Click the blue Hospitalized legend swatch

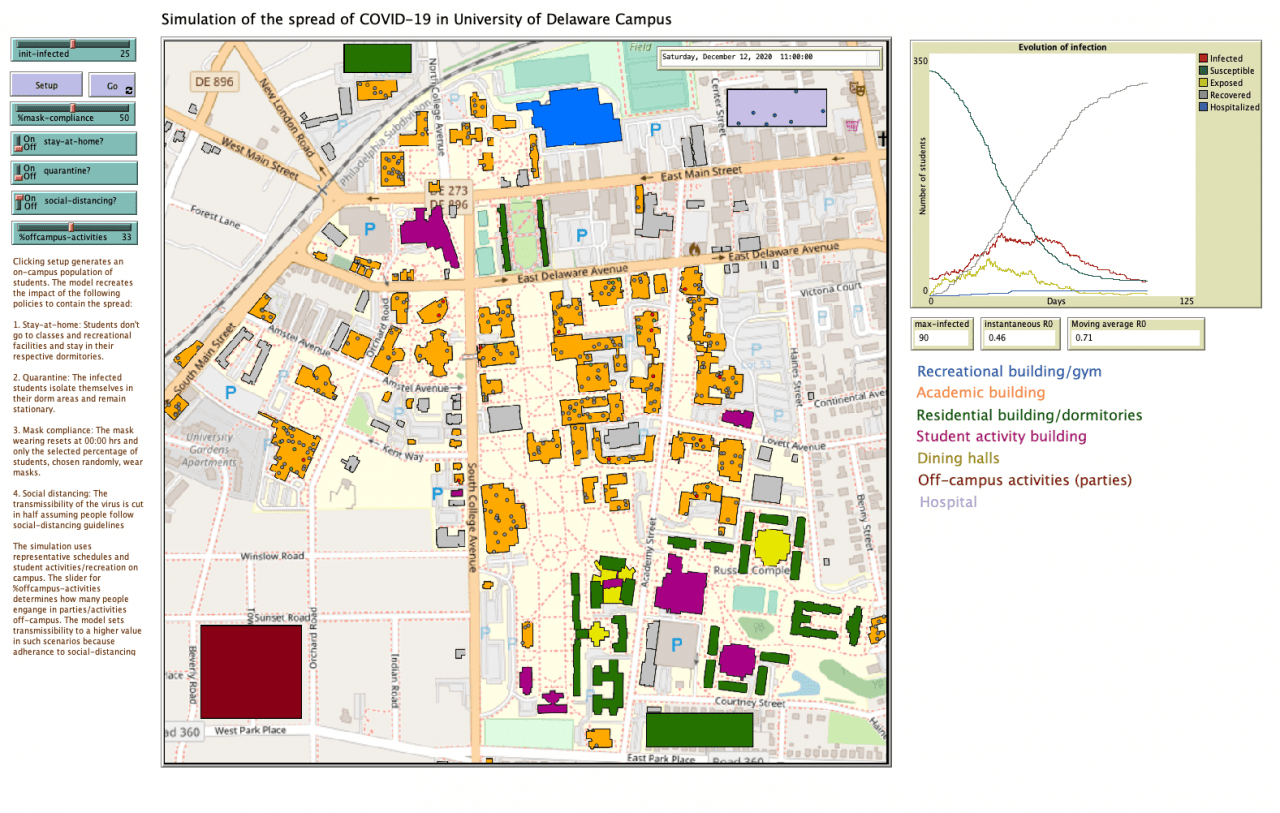pos(1204,107)
